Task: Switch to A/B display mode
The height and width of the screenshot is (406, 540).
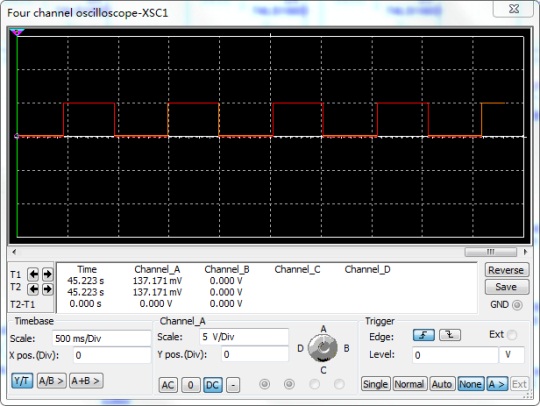Action: tap(51, 381)
